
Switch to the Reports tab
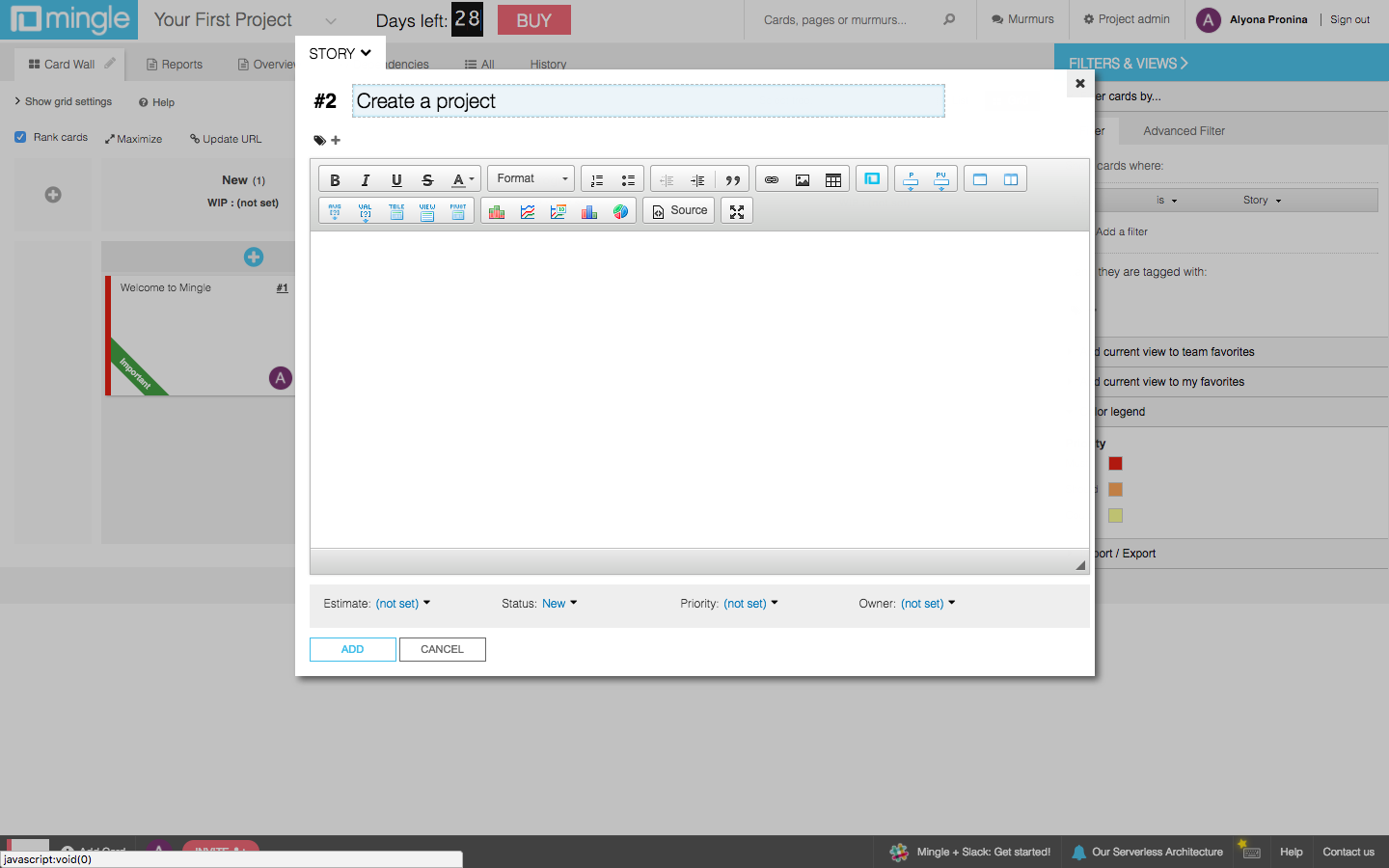pos(175,65)
